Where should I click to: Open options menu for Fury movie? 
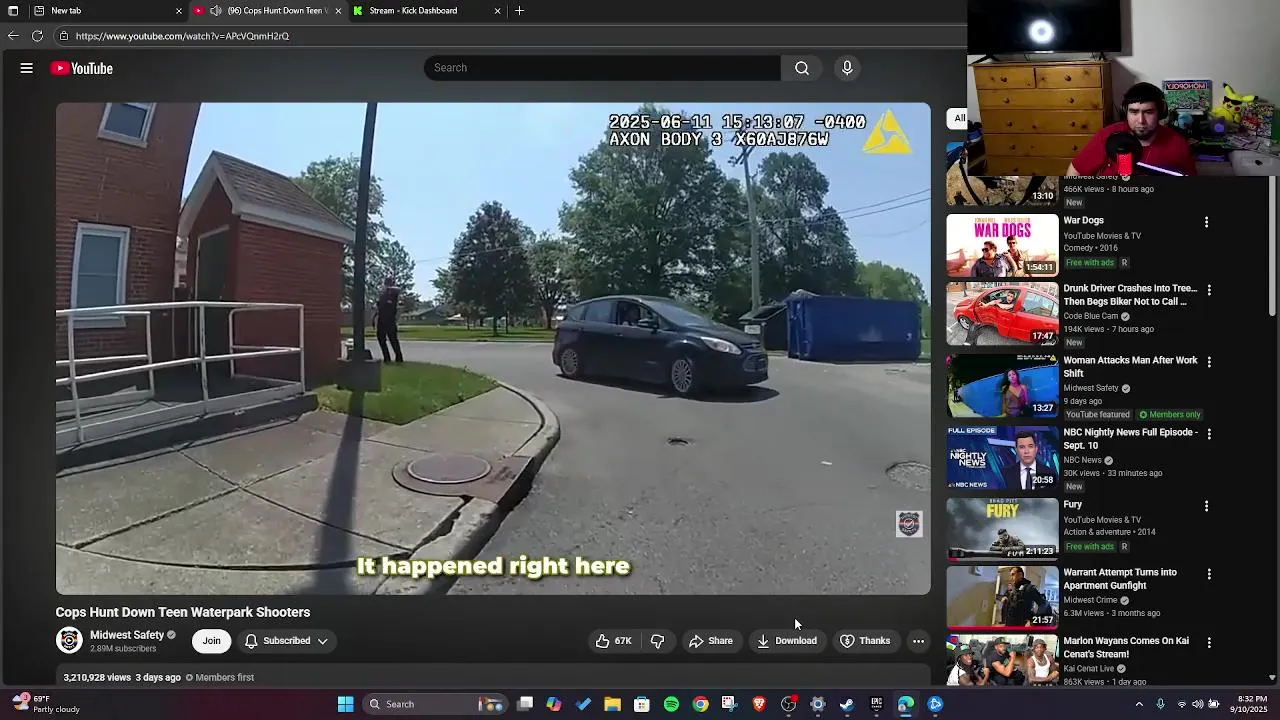1206,506
